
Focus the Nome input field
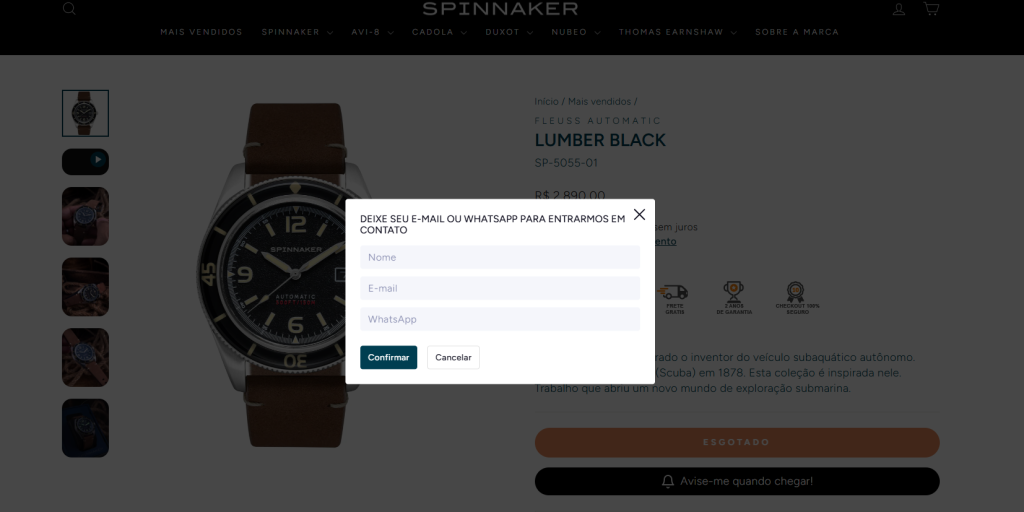point(500,257)
